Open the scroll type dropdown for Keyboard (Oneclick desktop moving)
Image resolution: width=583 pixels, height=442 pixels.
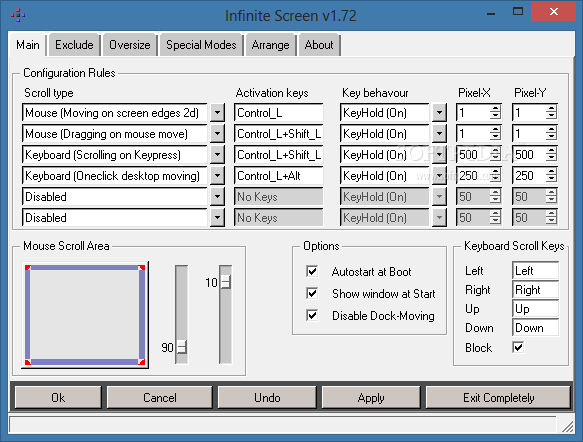pyautogui.click(x=217, y=175)
